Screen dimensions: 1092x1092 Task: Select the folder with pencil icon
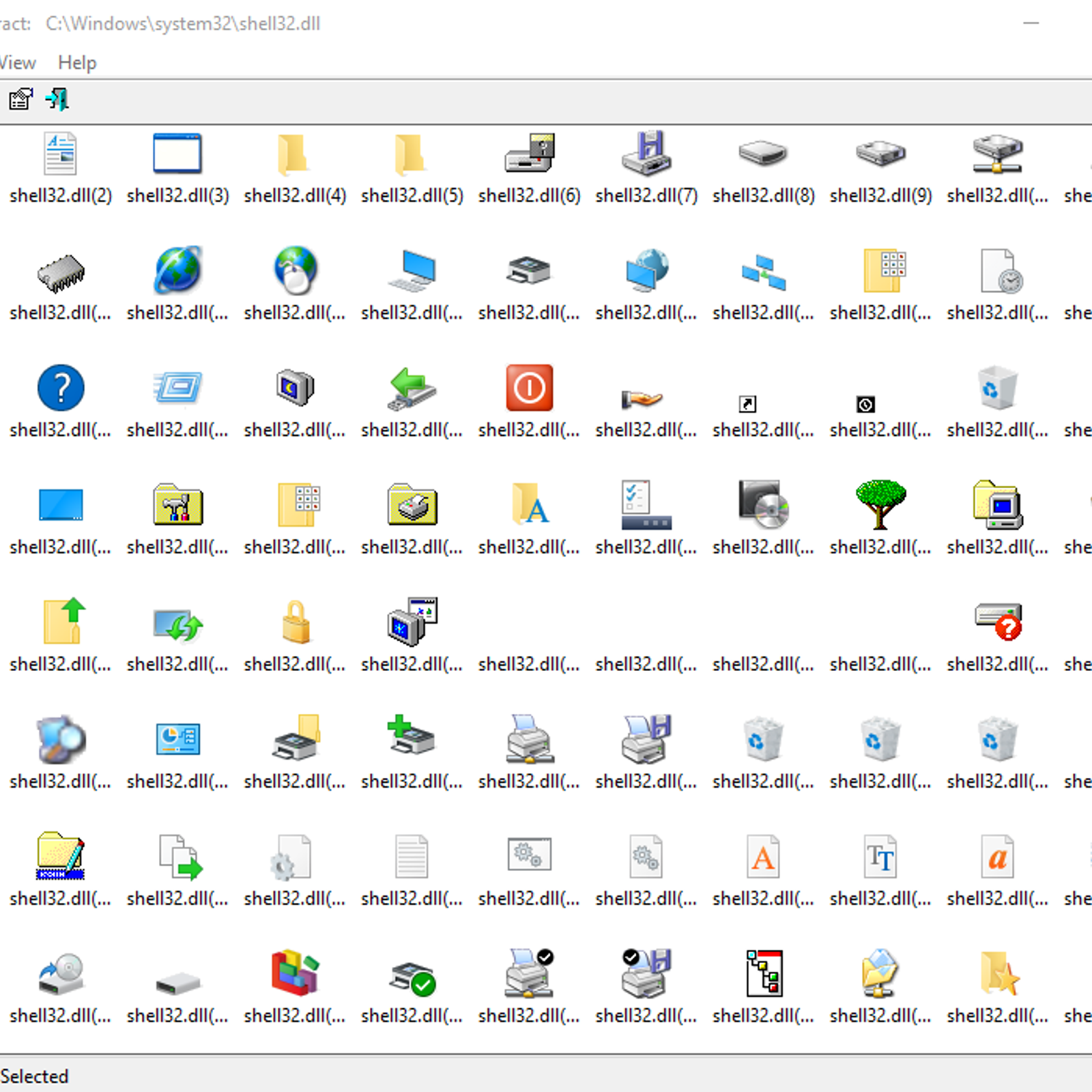click(x=61, y=856)
